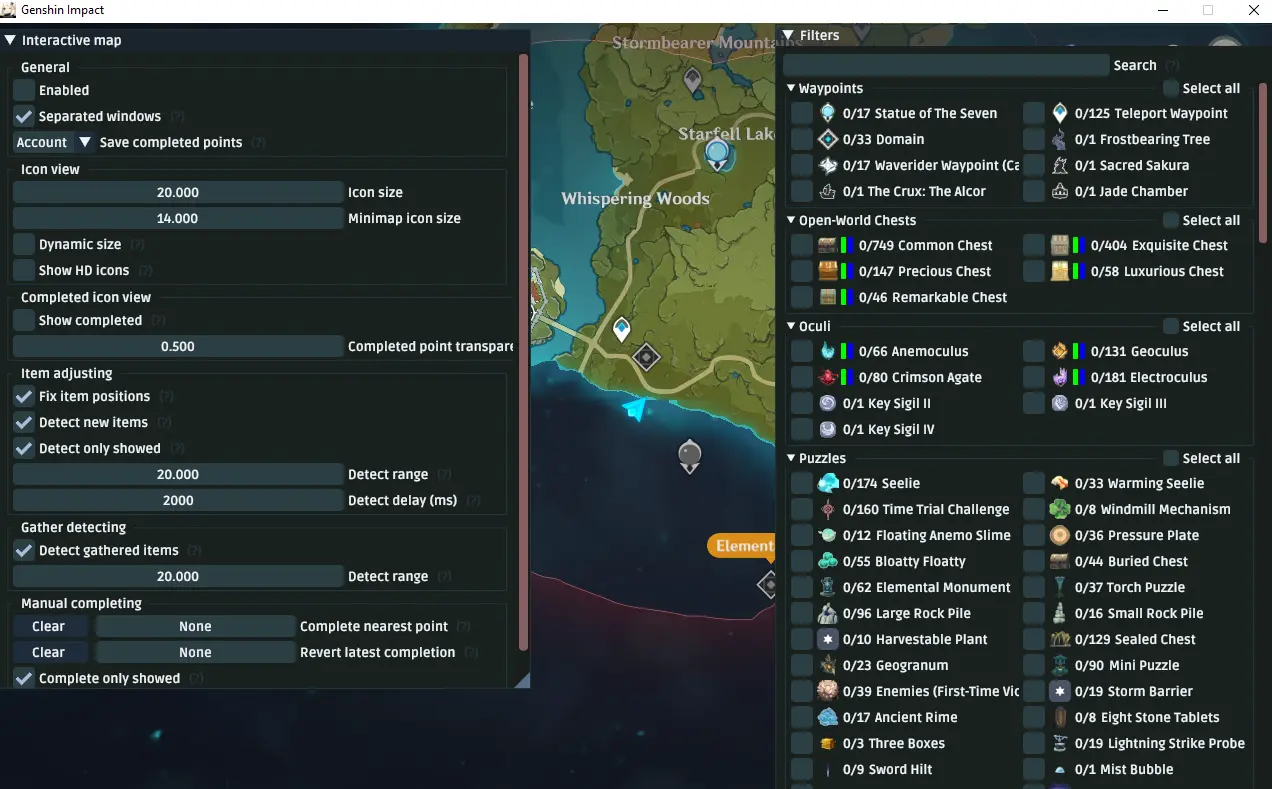The image size is (1272, 789).
Task: Click the teleport waypoint marker on the map
Action: point(621,329)
